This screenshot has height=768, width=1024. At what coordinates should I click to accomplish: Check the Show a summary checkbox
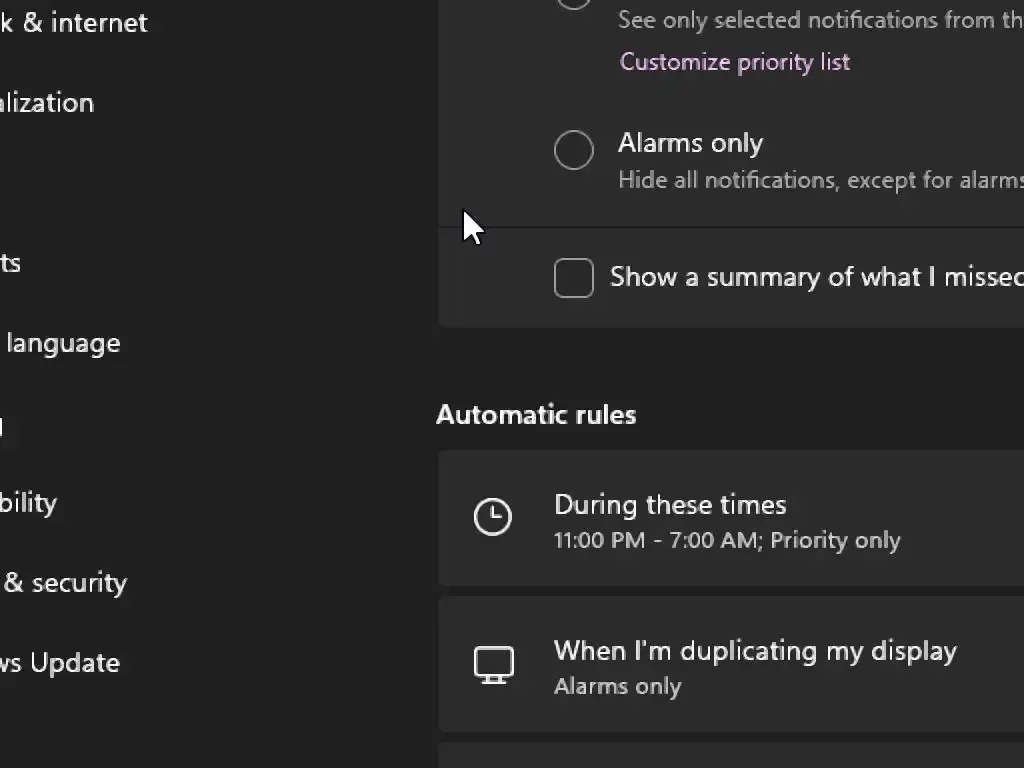pyautogui.click(x=574, y=278)
